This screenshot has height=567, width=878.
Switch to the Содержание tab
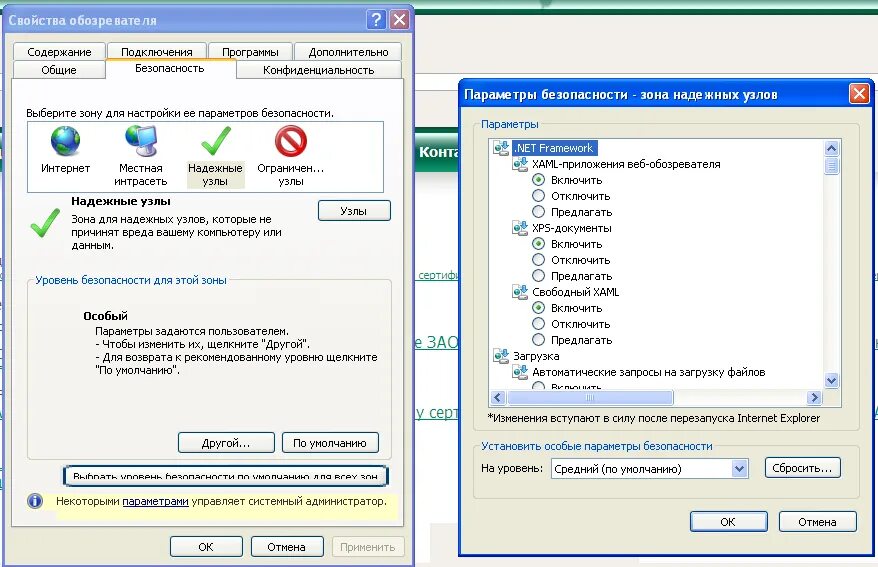click(59, 52)
